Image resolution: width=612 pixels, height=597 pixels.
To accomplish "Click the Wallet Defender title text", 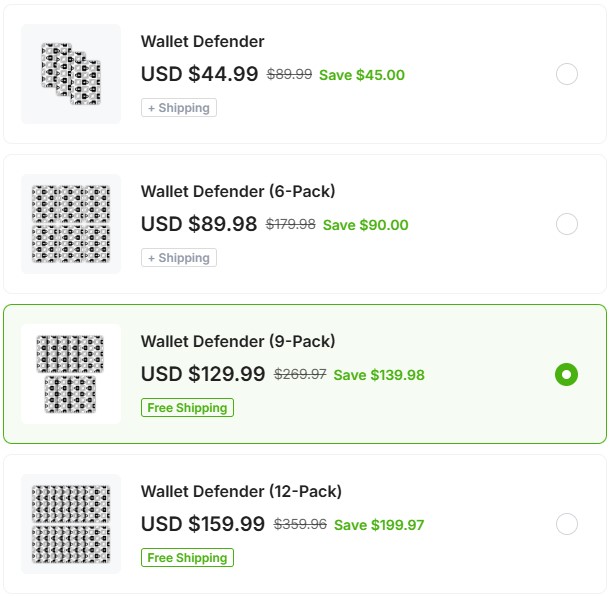I will pyautogui.click(x=202, y=42).
